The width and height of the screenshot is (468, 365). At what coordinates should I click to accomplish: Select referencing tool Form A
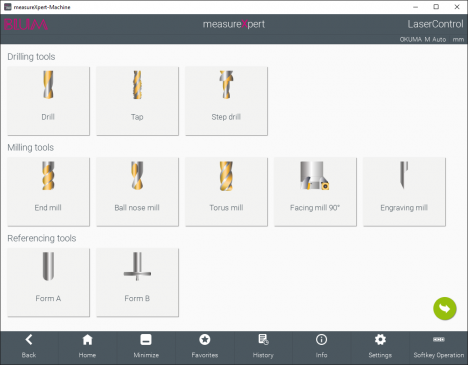[x=48, y=282]
